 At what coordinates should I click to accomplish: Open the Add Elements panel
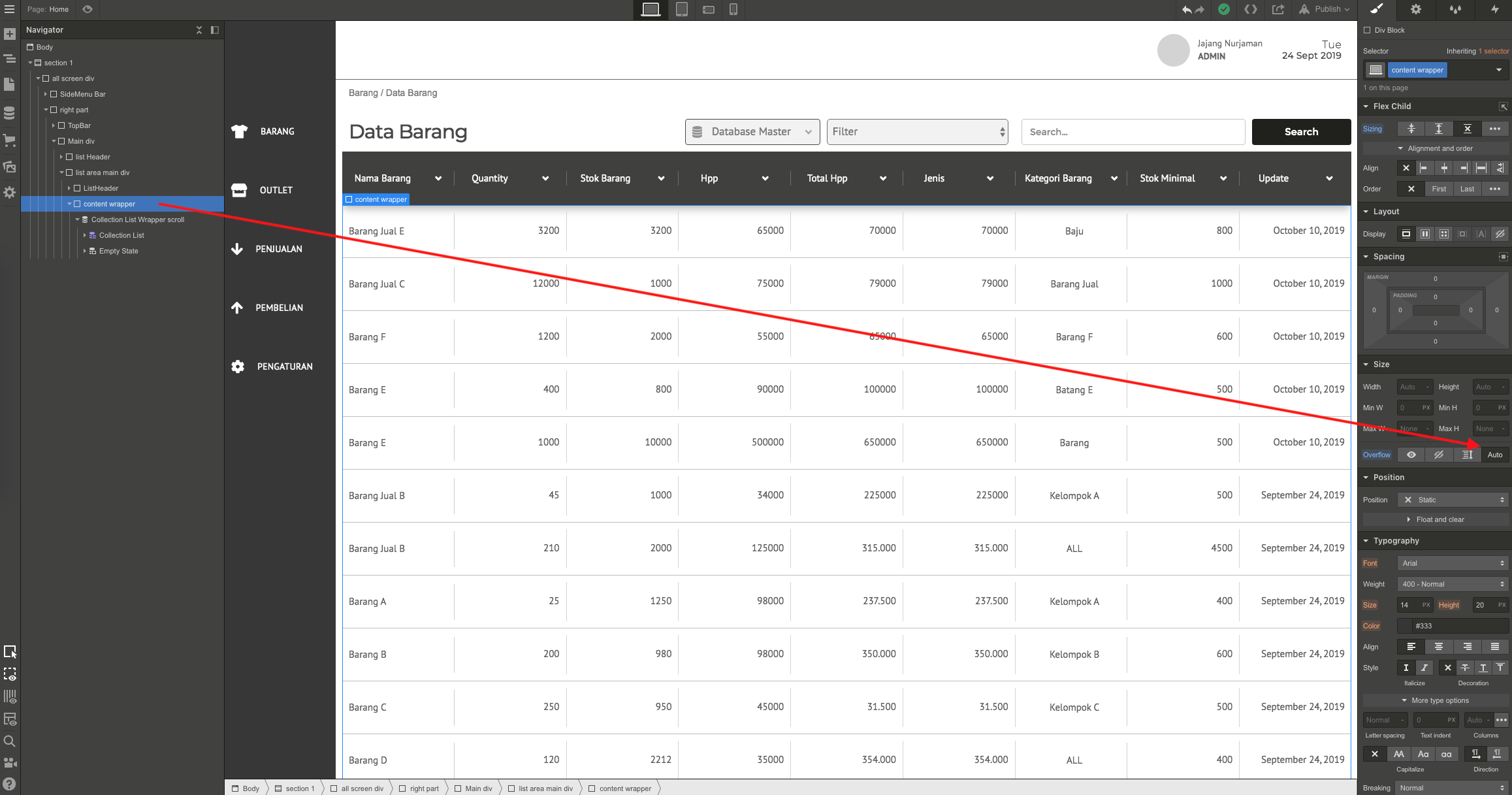tap(10, 34)
